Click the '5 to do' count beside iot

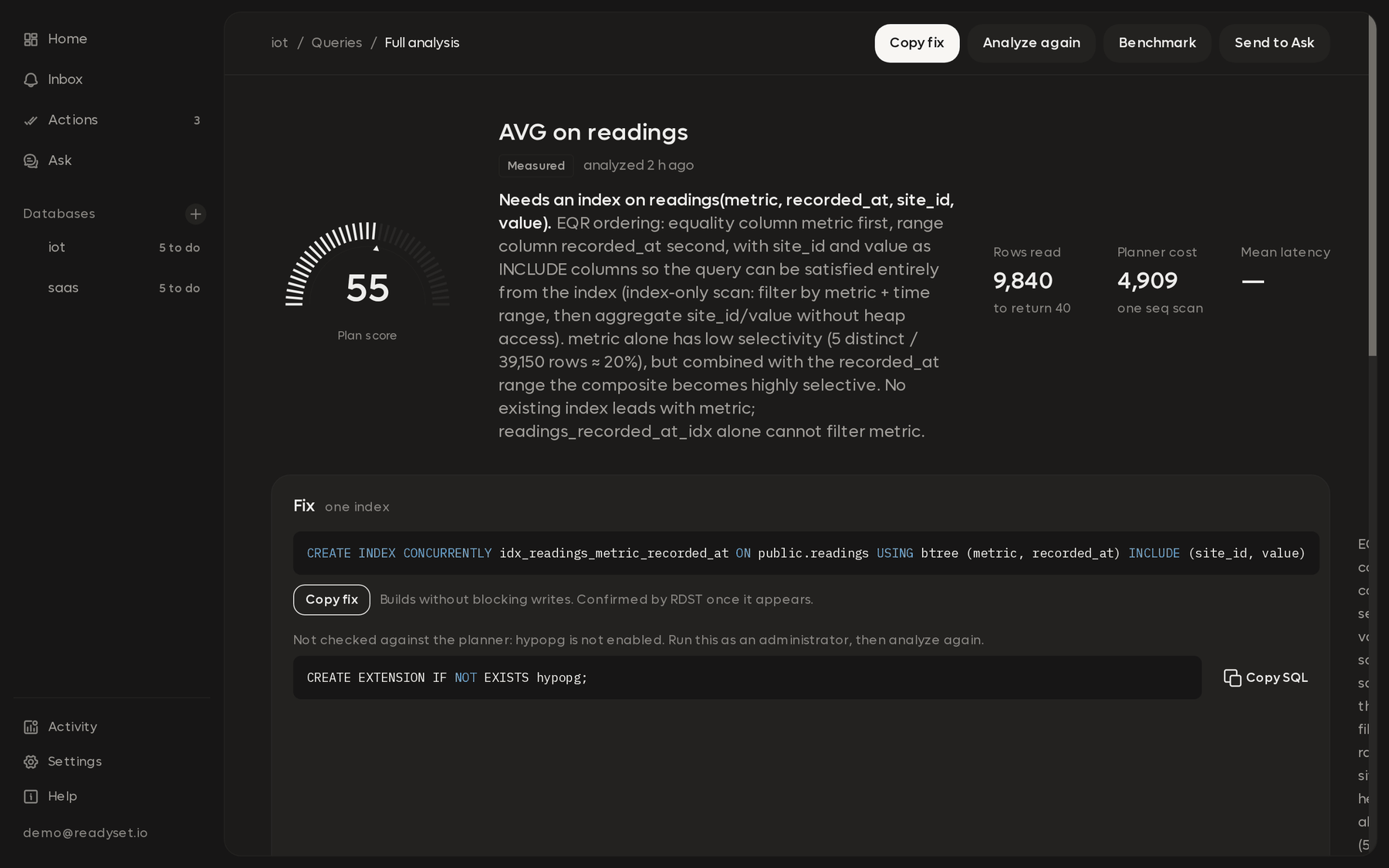coord(179,248)
